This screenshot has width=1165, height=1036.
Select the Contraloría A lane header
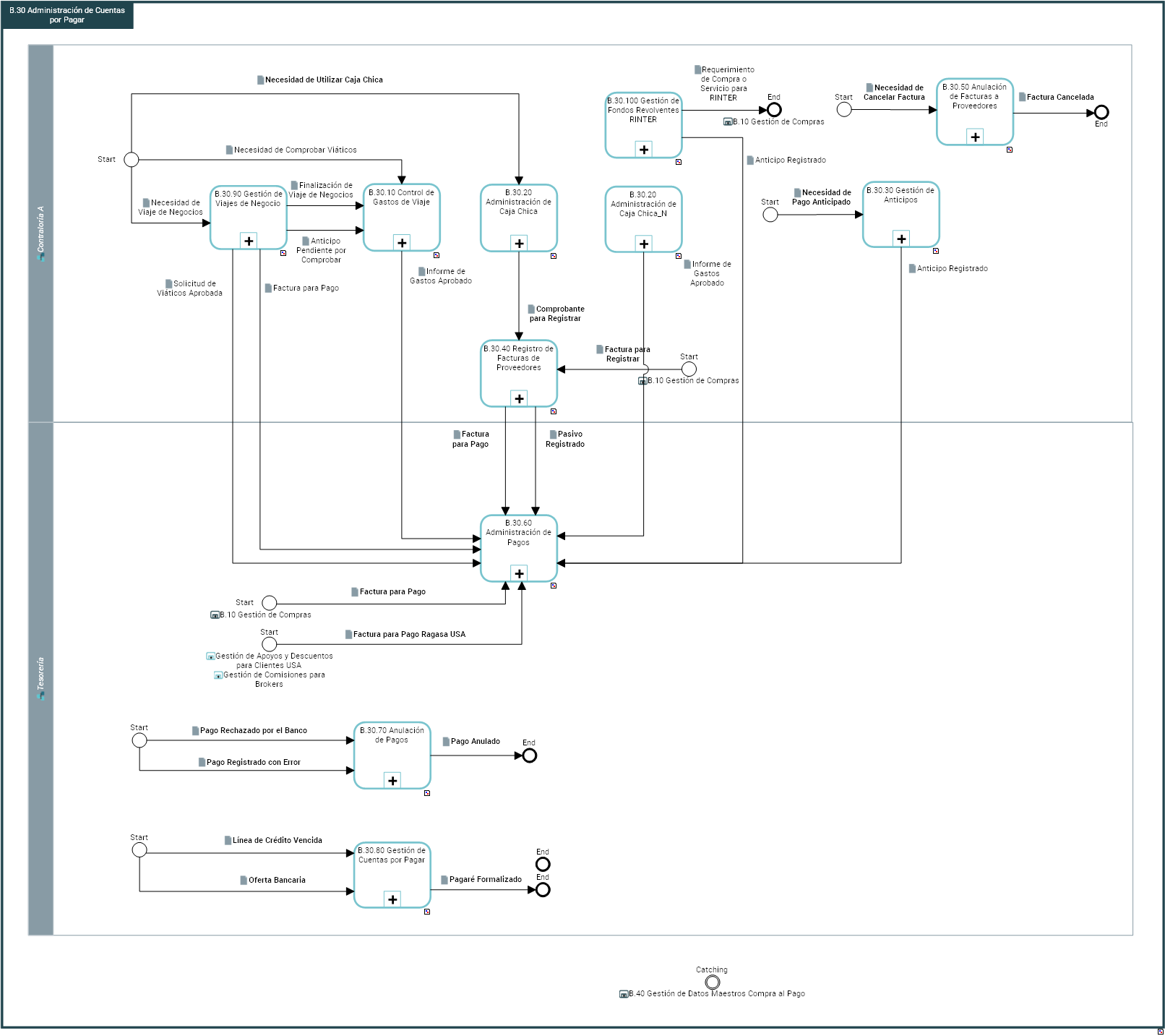coord(40,233)
